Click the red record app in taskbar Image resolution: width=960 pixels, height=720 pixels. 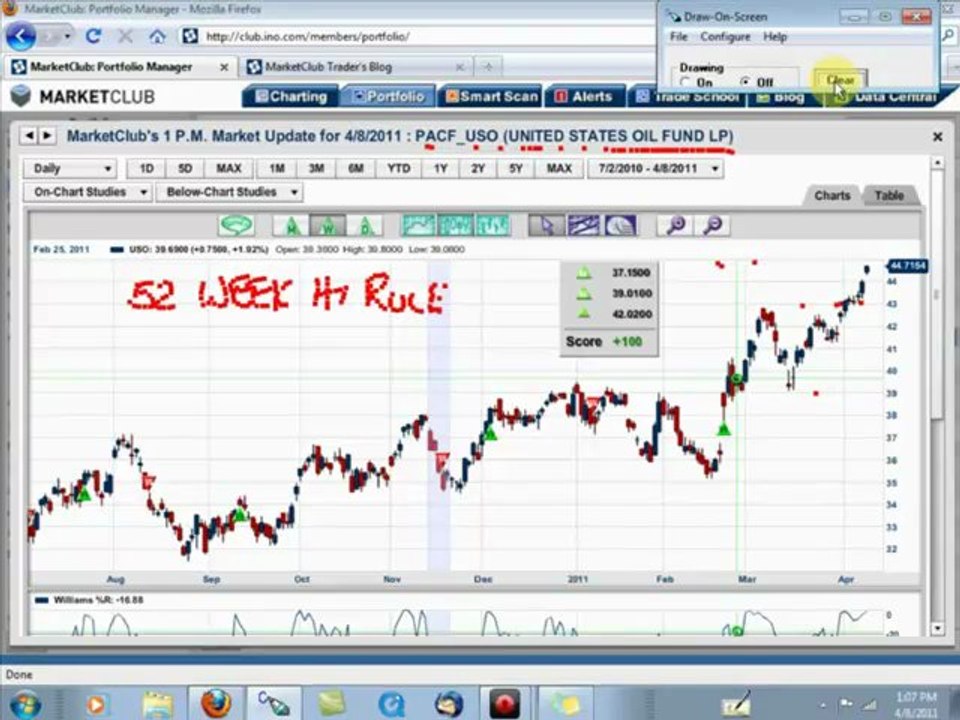pos(504,704)
